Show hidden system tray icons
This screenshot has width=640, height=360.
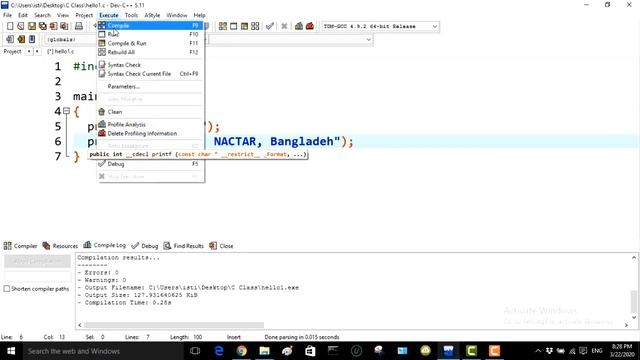point(538,351)
